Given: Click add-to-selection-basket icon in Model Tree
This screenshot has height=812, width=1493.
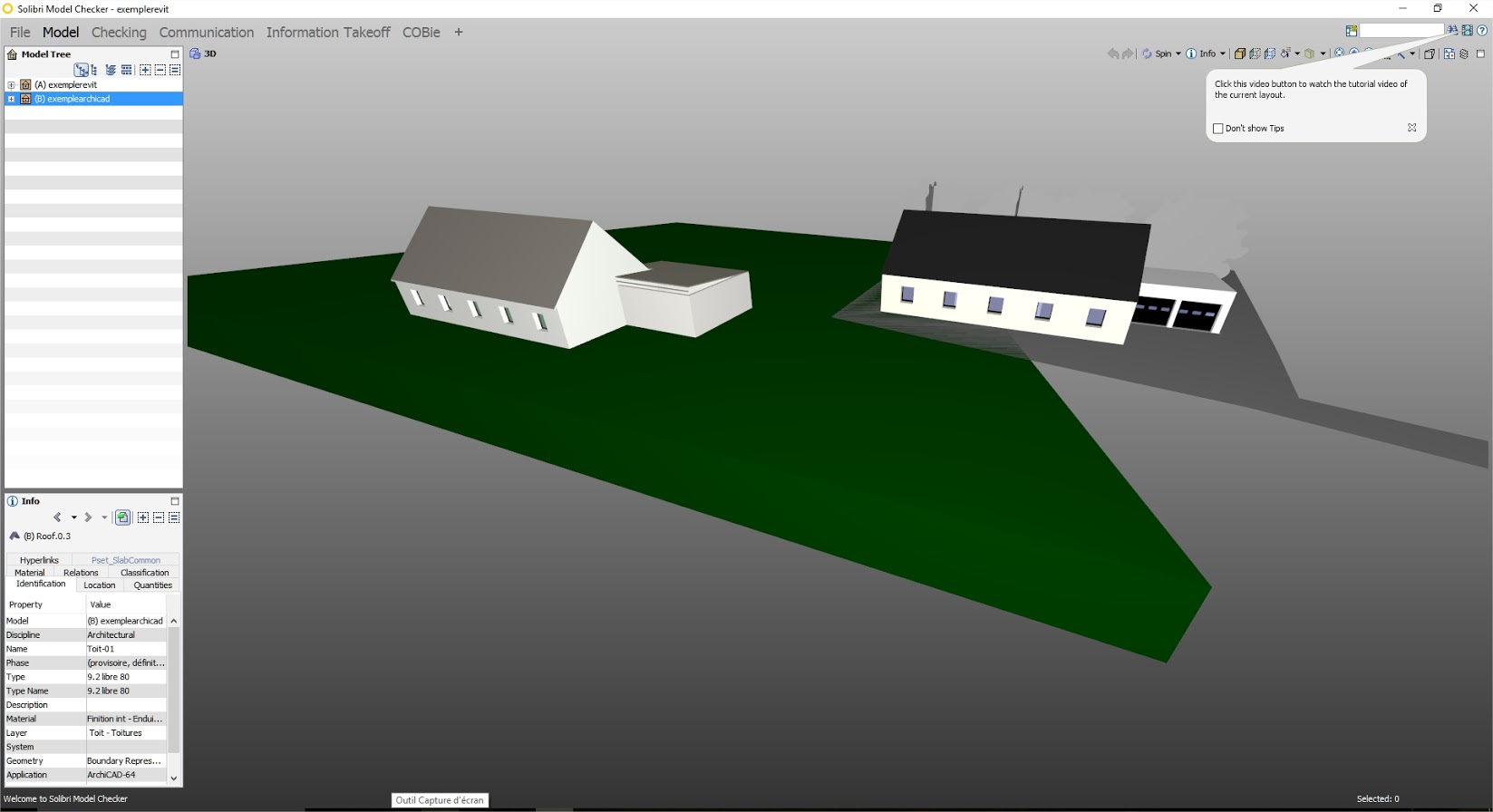Looking at the screenshot, I should (x=145, y=70).
